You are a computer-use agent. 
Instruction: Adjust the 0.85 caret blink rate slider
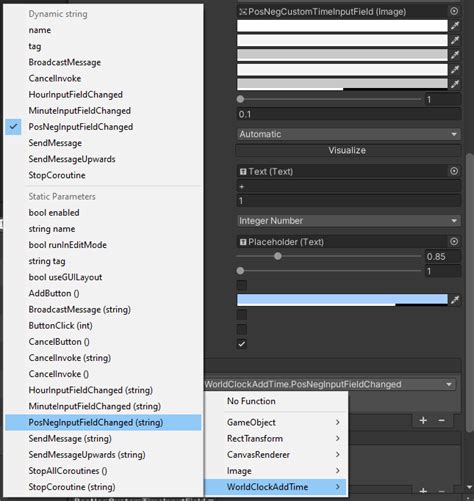[x=329, y=256]
